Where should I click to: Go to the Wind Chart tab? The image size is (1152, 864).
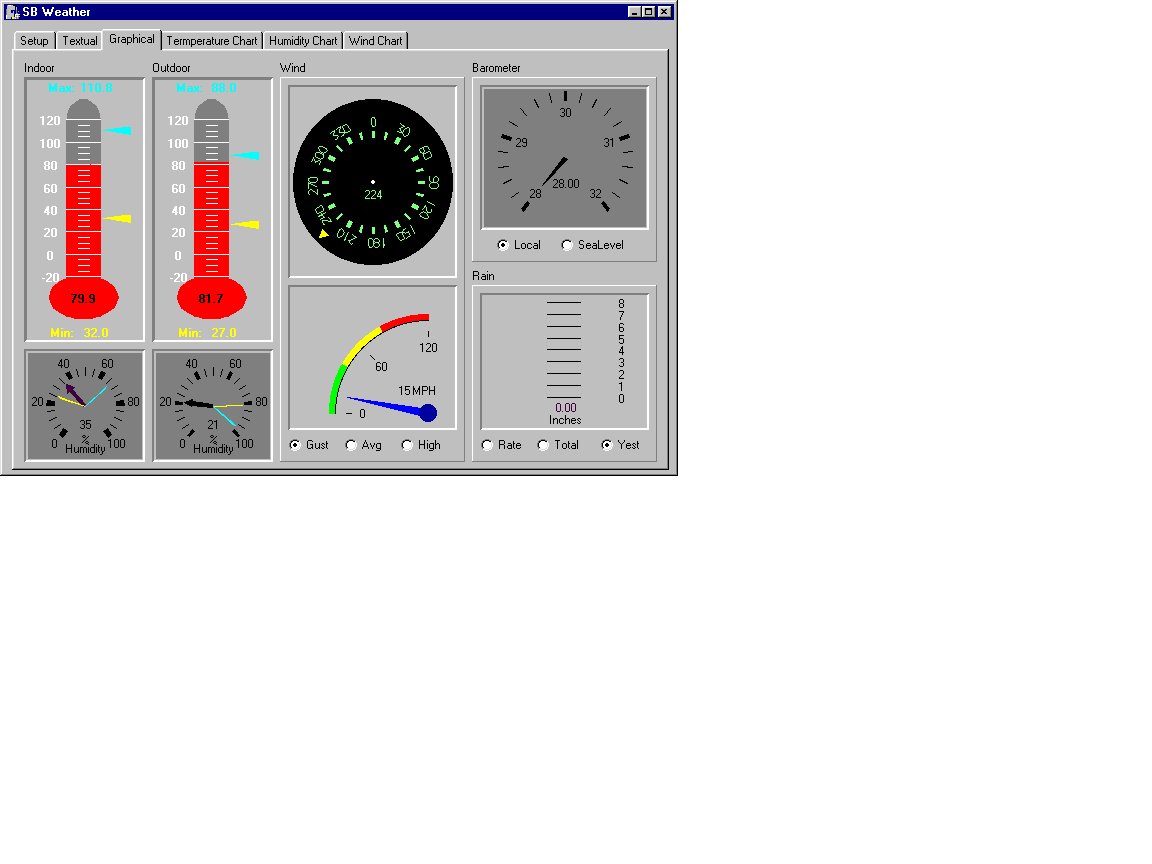(375, 41)
